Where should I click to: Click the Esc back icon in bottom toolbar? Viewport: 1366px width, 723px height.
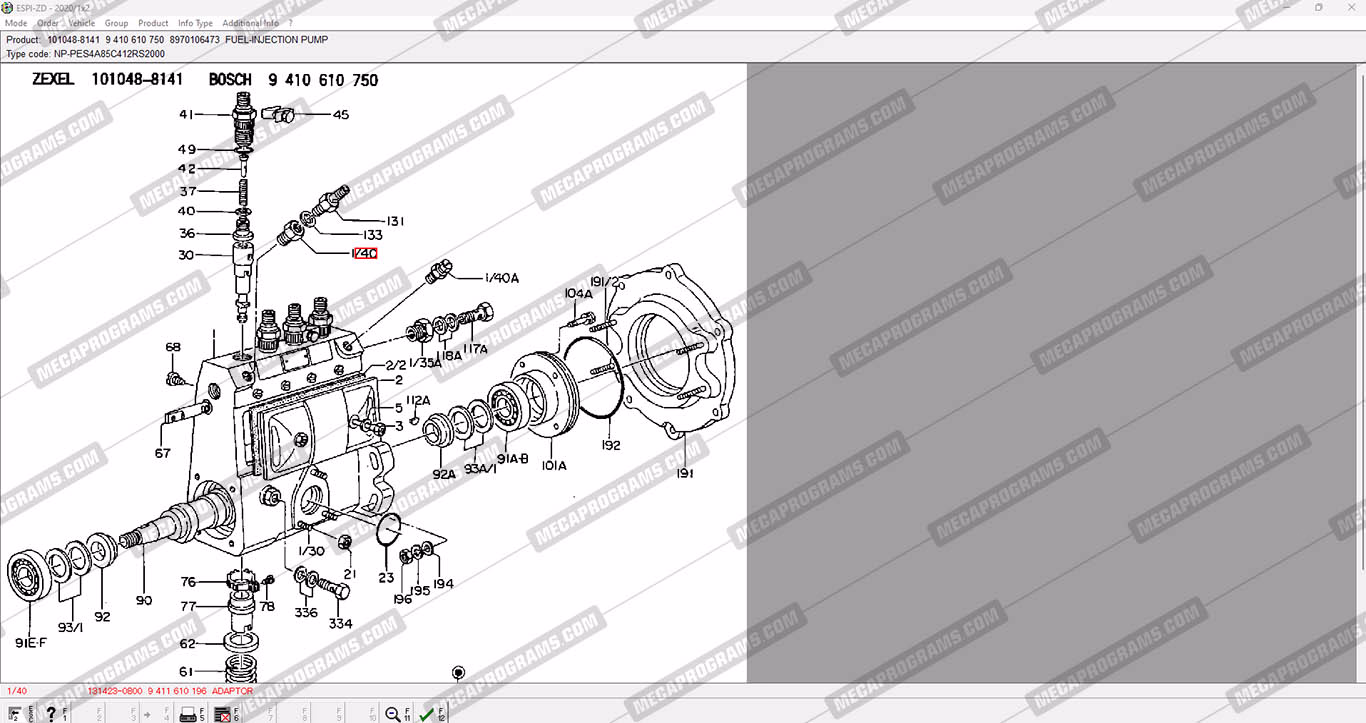click(16, 714)
